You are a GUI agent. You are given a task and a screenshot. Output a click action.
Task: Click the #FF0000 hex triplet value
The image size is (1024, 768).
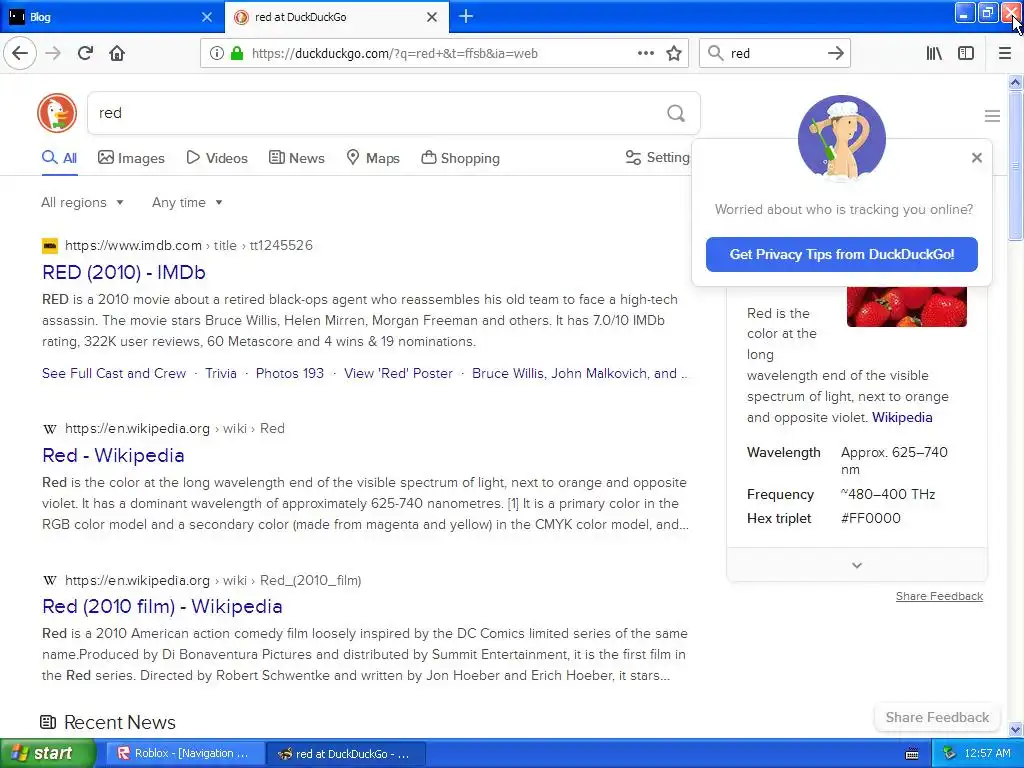(x=871, y=519)
